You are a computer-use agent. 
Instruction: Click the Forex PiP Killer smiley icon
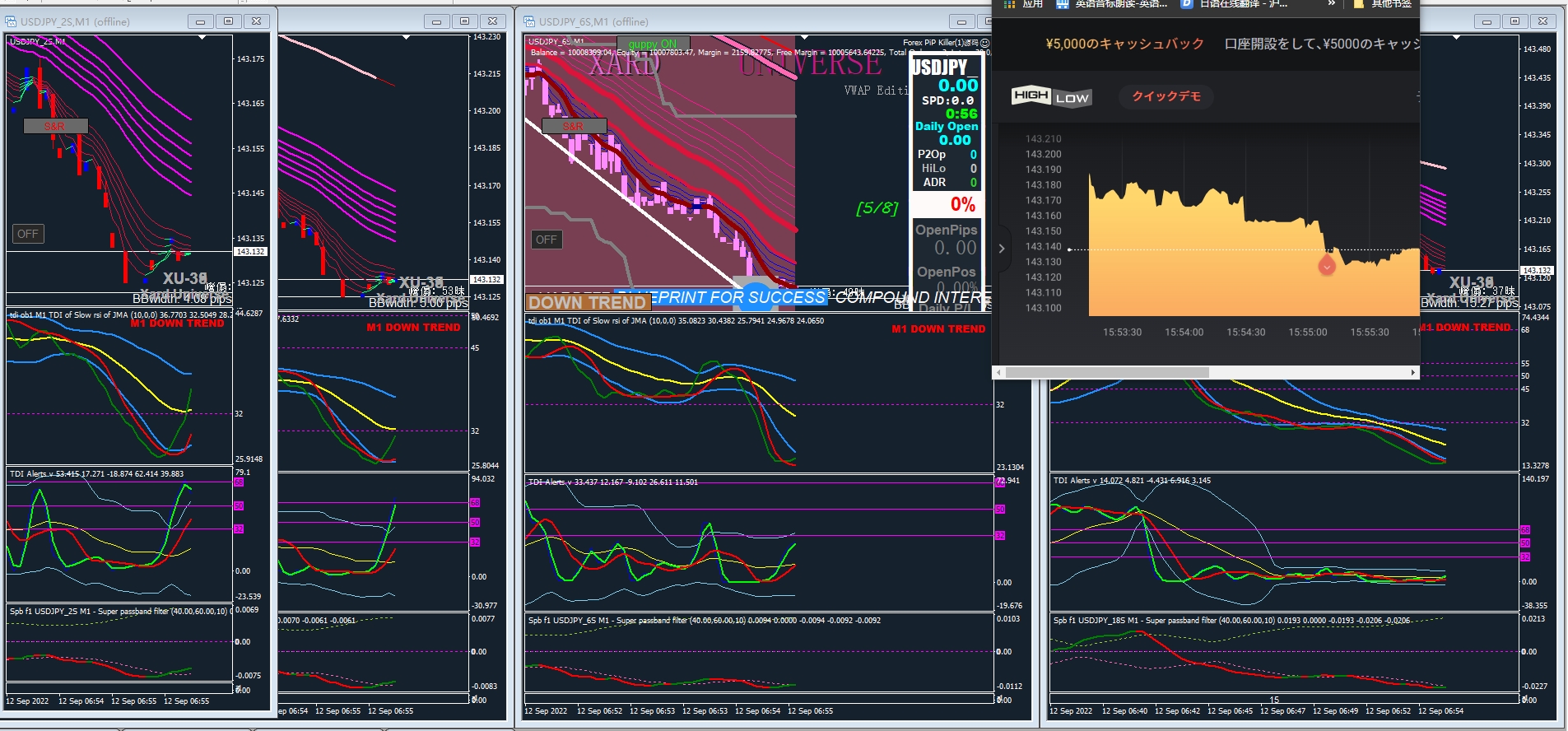point(984,43)
